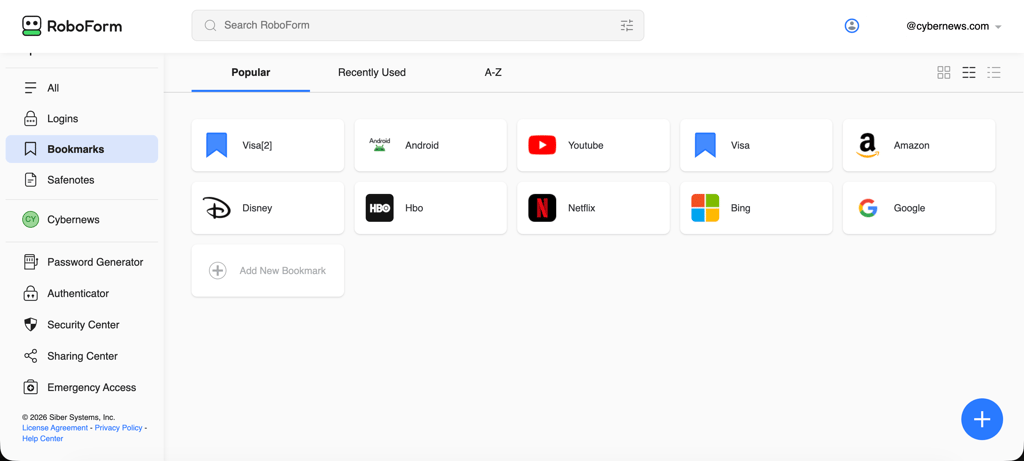
Task: Click the green CY Cybernews avatar
Action: coord(30,219)
